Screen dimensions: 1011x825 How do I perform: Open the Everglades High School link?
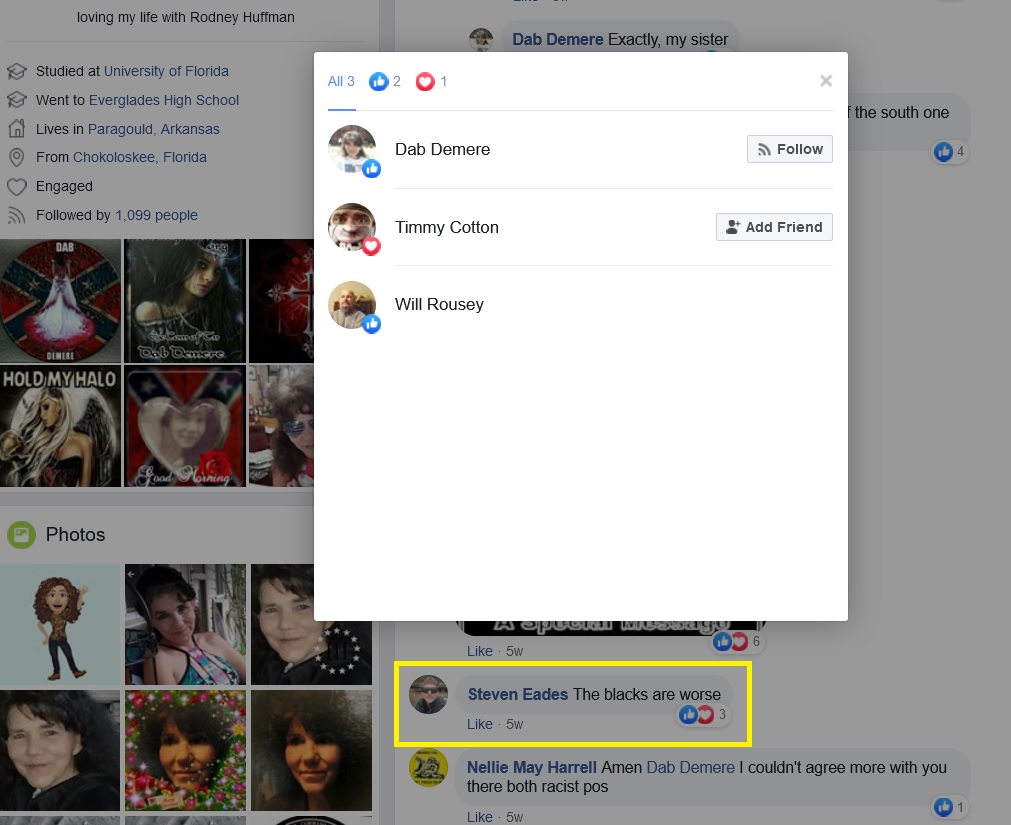click(164, 100)
